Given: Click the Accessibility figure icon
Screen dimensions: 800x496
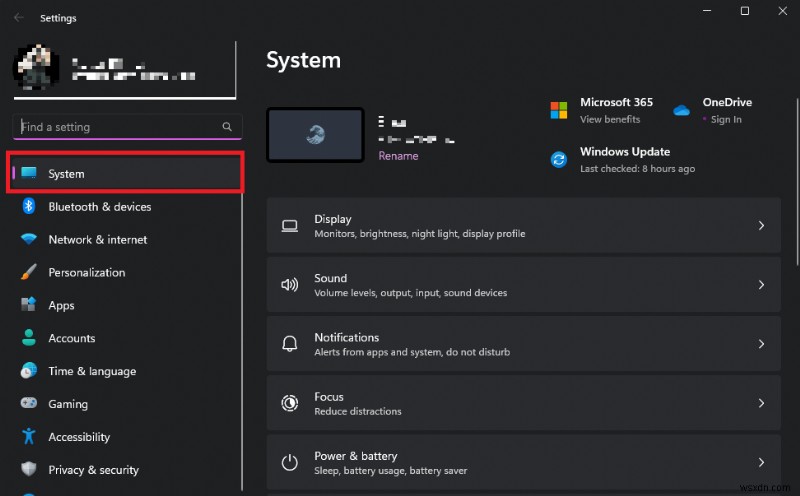Looking at the screenshot, I should click(29, 436).
